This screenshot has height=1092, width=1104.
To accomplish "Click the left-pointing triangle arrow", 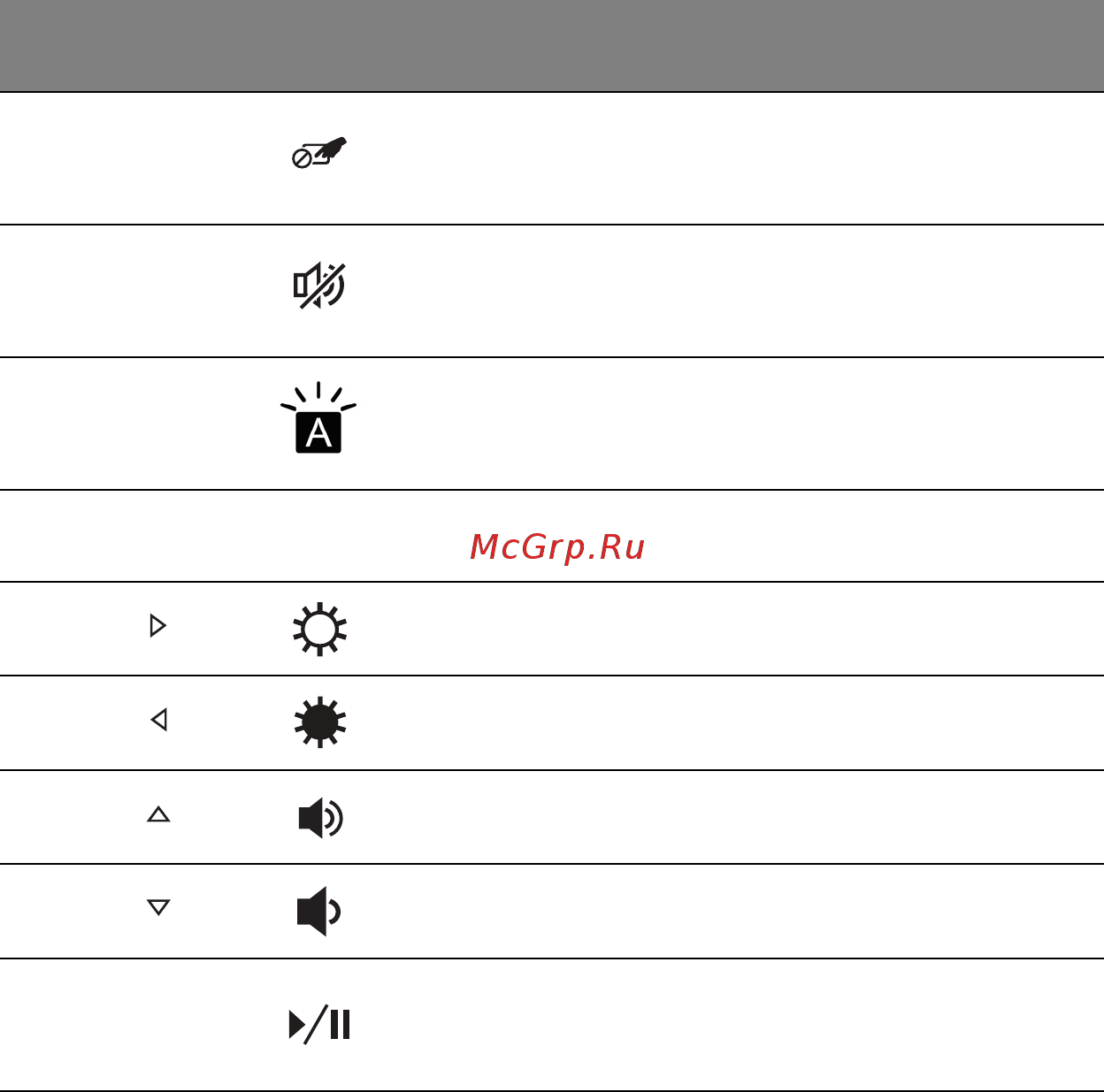I will tap(159, 720).
